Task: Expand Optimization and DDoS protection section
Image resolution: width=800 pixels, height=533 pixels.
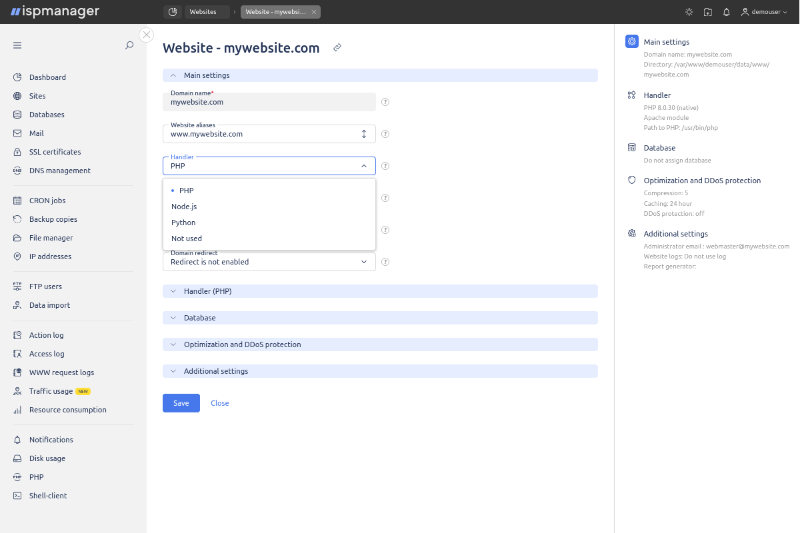Action: coord(242,344)
